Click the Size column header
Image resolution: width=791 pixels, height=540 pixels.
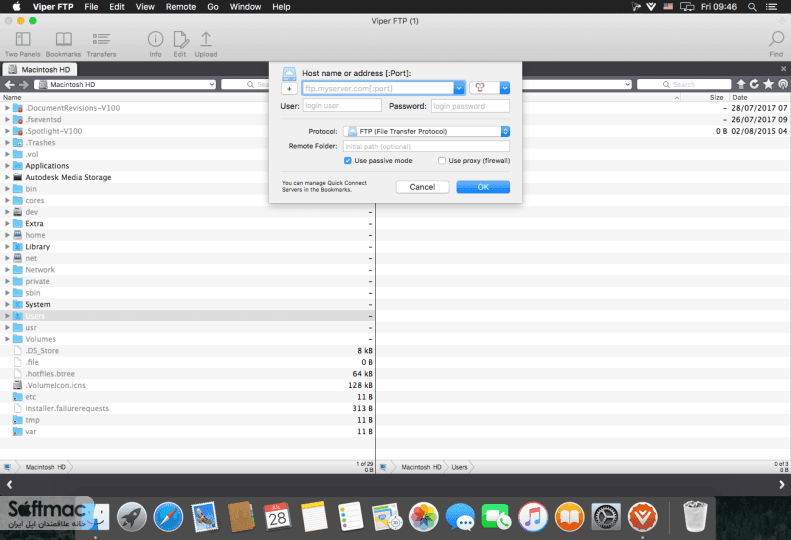tap(716, 97)
